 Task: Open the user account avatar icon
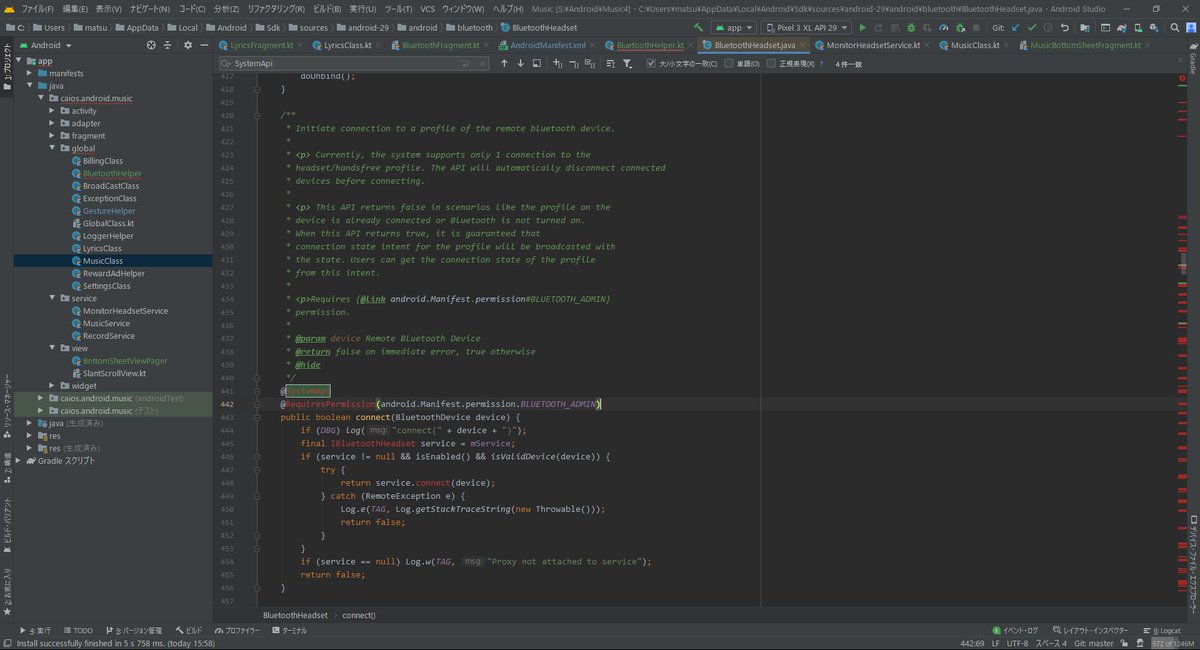click(1191, 28)
